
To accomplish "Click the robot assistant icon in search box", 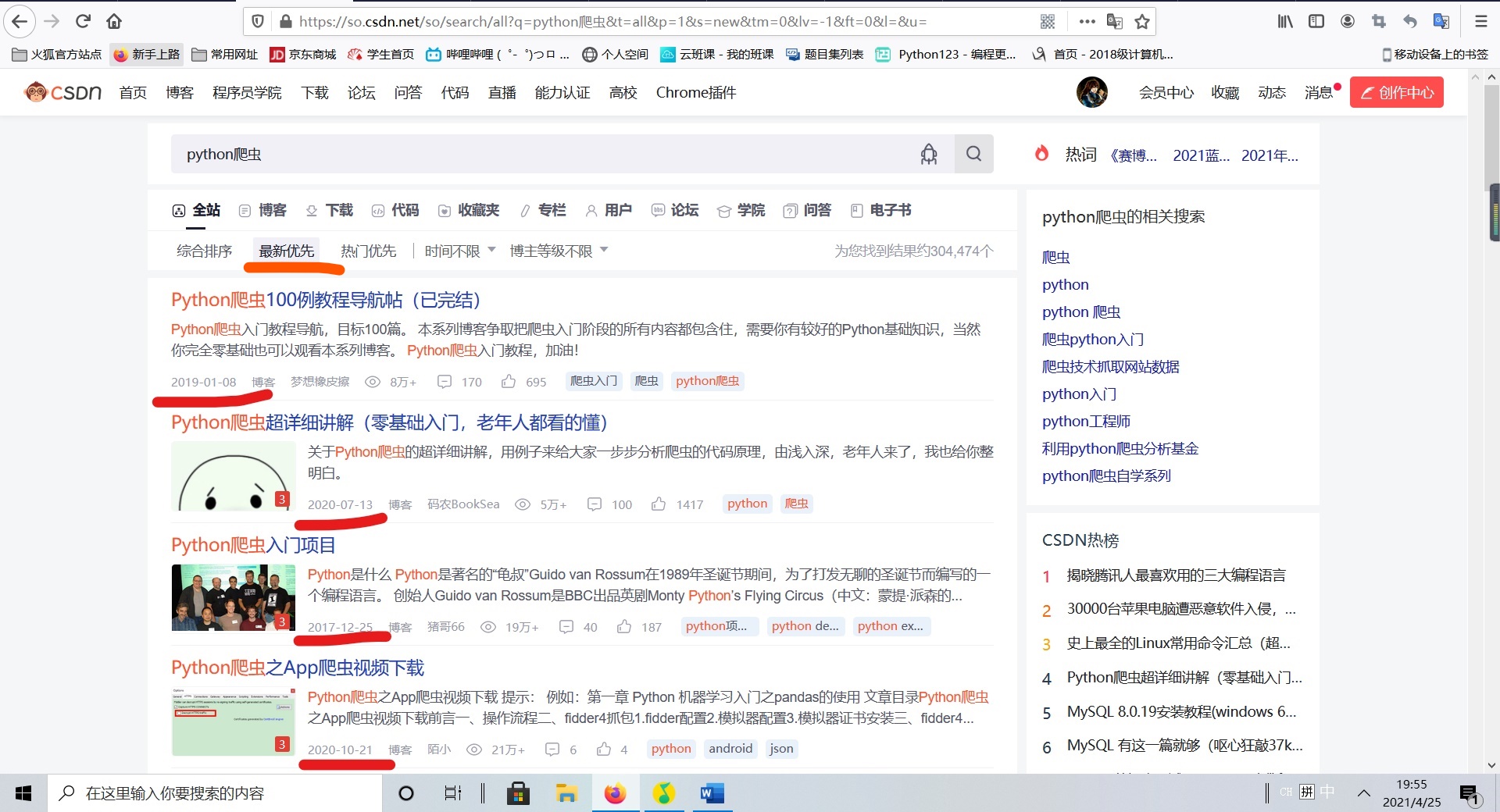I will 929,154.
